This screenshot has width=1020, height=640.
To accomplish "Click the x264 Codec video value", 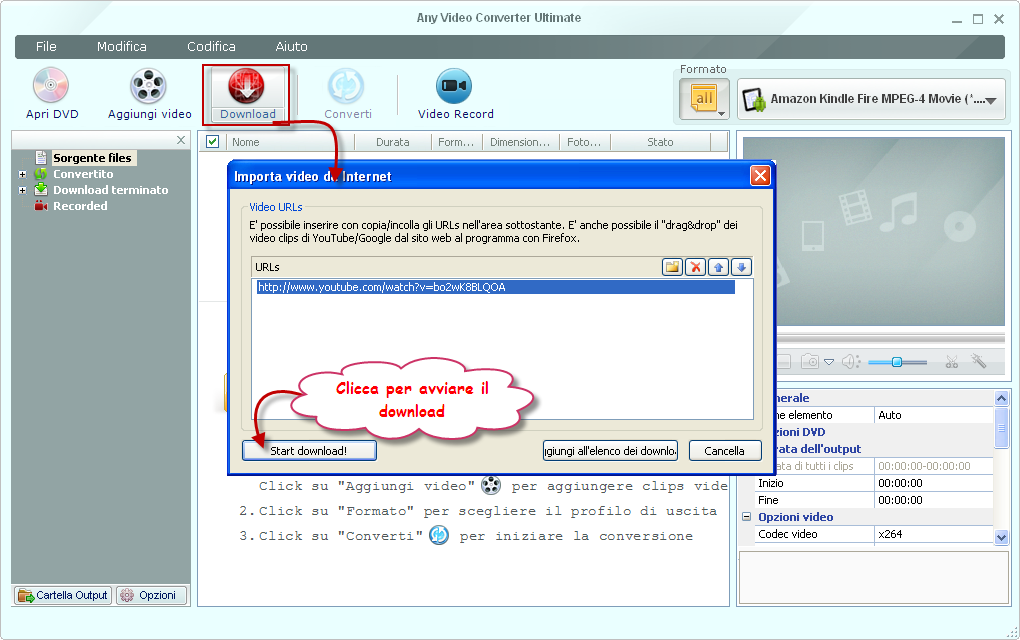I will pyautogui.click(x=933, y=534).
